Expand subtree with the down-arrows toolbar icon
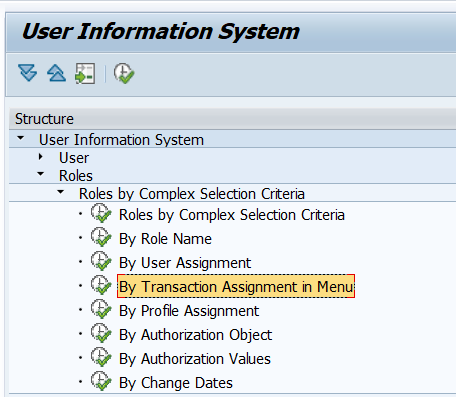 (28, 73)
